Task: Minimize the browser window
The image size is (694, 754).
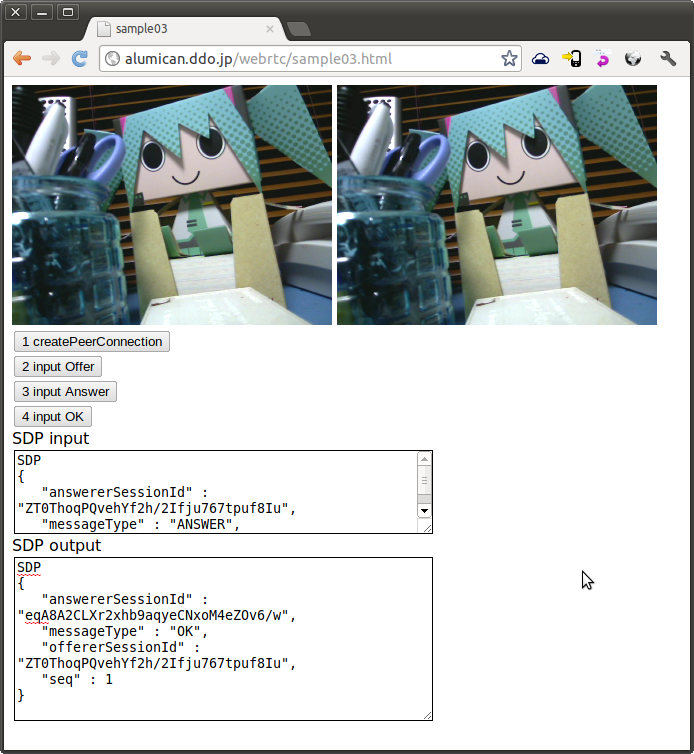Action: point(42,12)
